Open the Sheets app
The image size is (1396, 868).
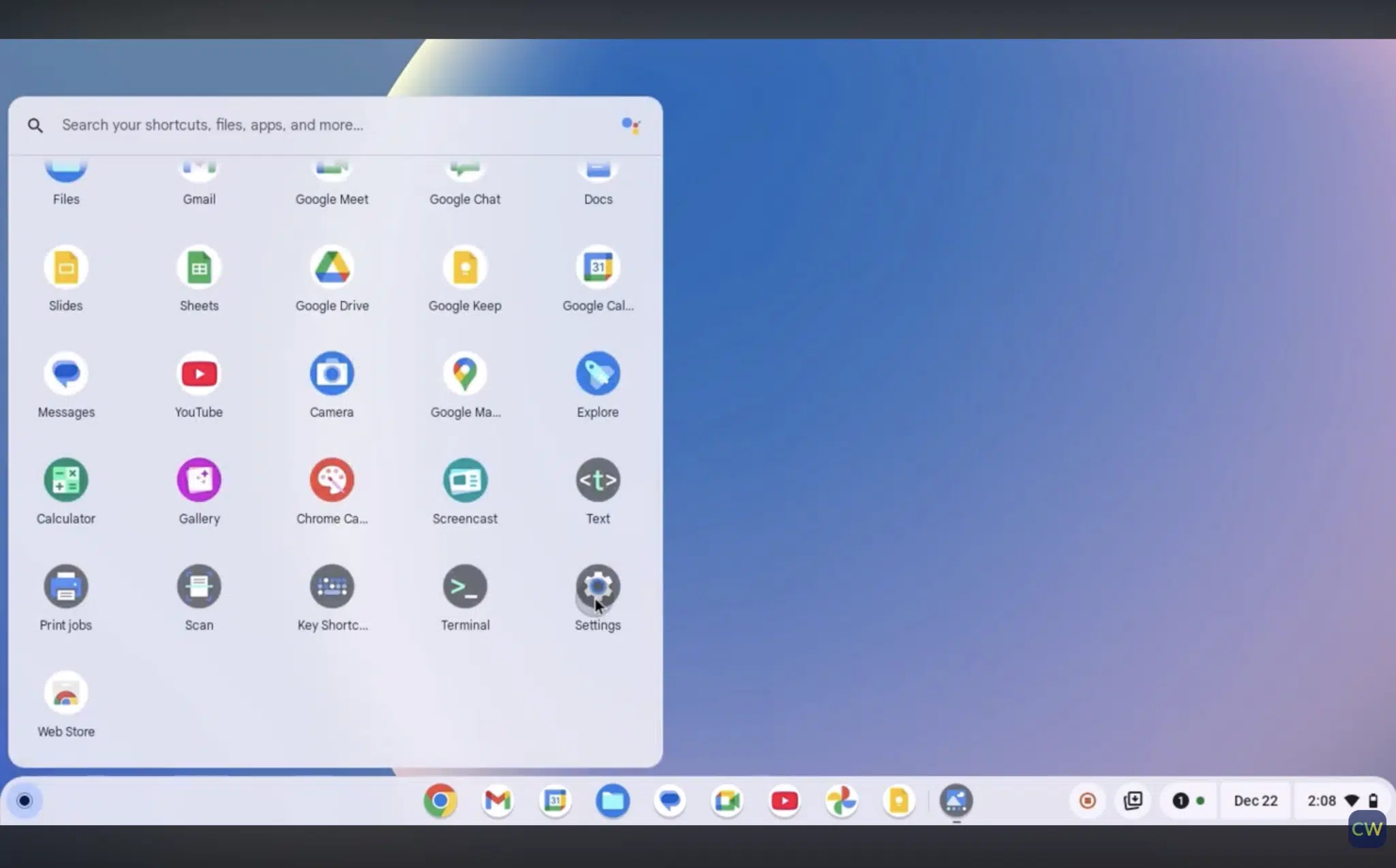[x=199, y=278]
